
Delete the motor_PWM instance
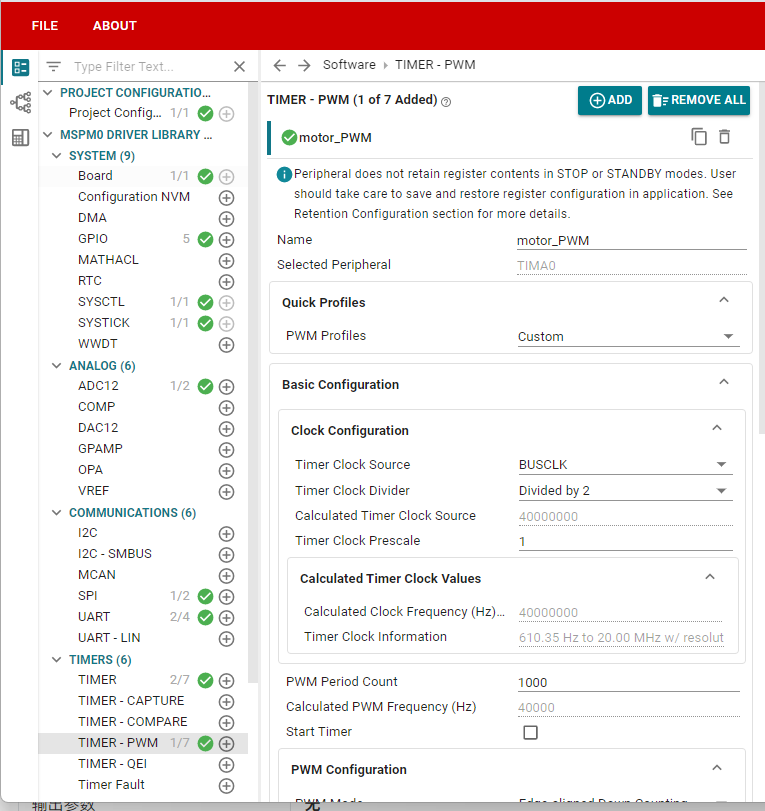pyautogui.click(x=725, y=137)
